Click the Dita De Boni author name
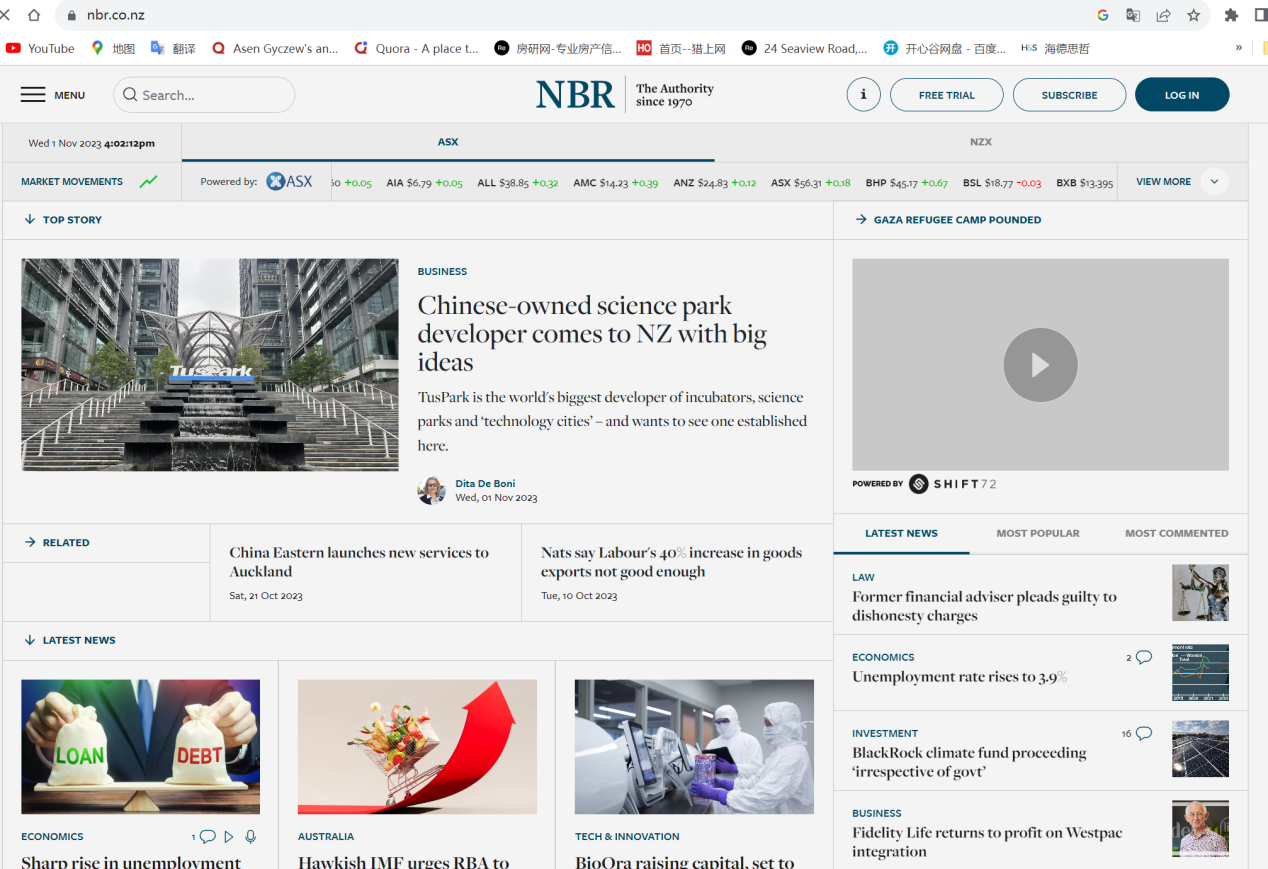 (485, 483)
